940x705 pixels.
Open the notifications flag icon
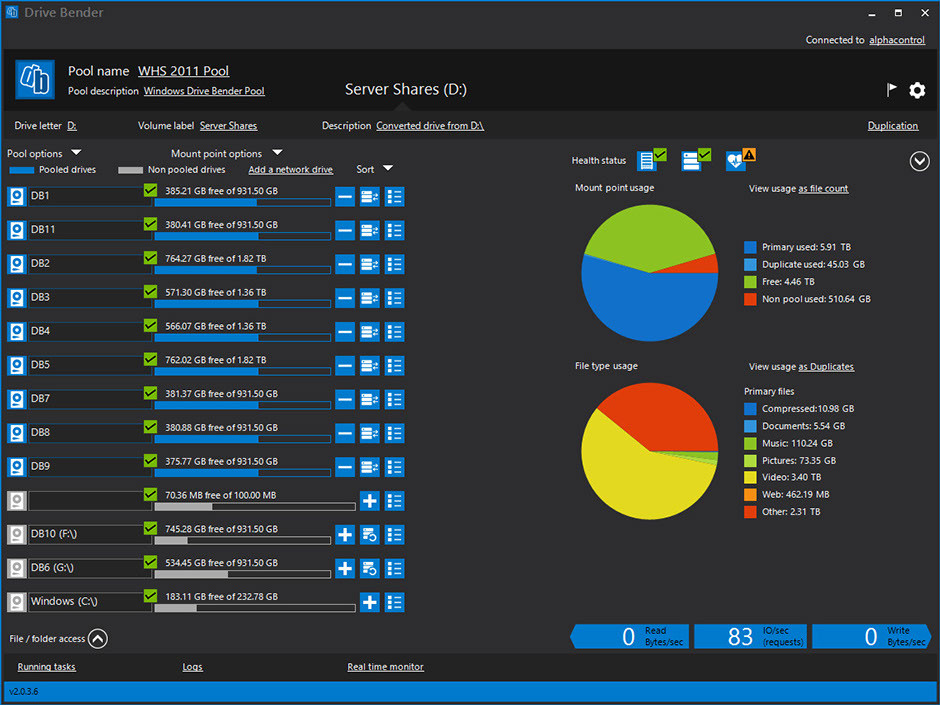pyautogui.click(x=891, y=90)
